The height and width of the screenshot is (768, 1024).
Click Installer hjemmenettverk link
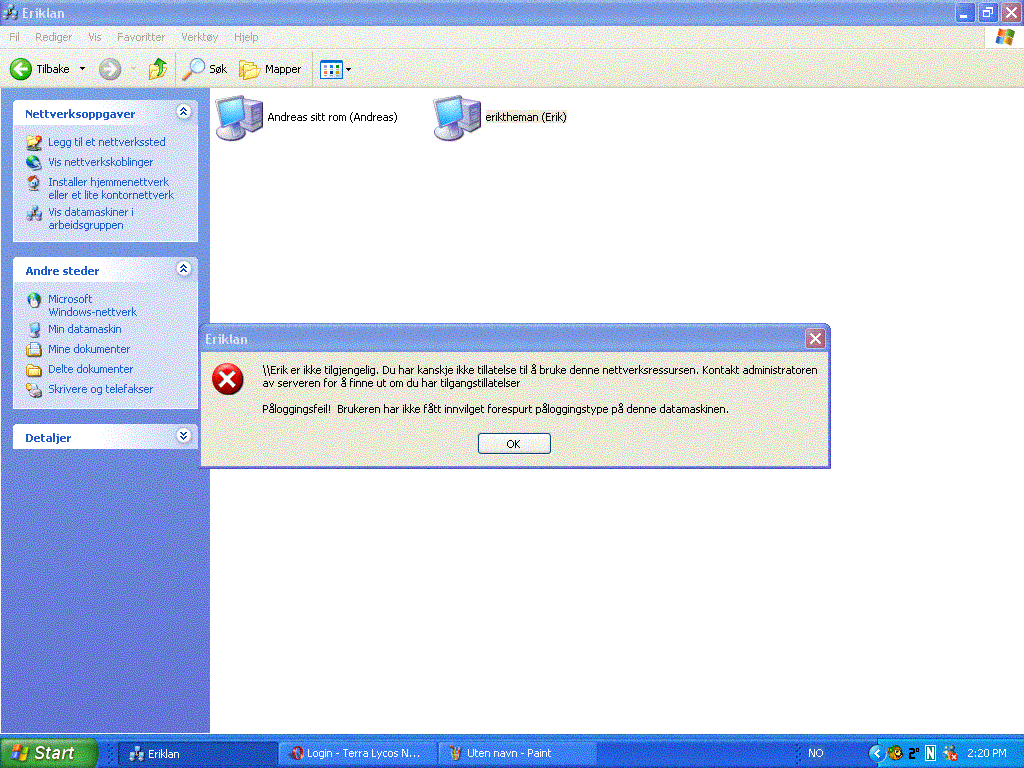point(111,188)
